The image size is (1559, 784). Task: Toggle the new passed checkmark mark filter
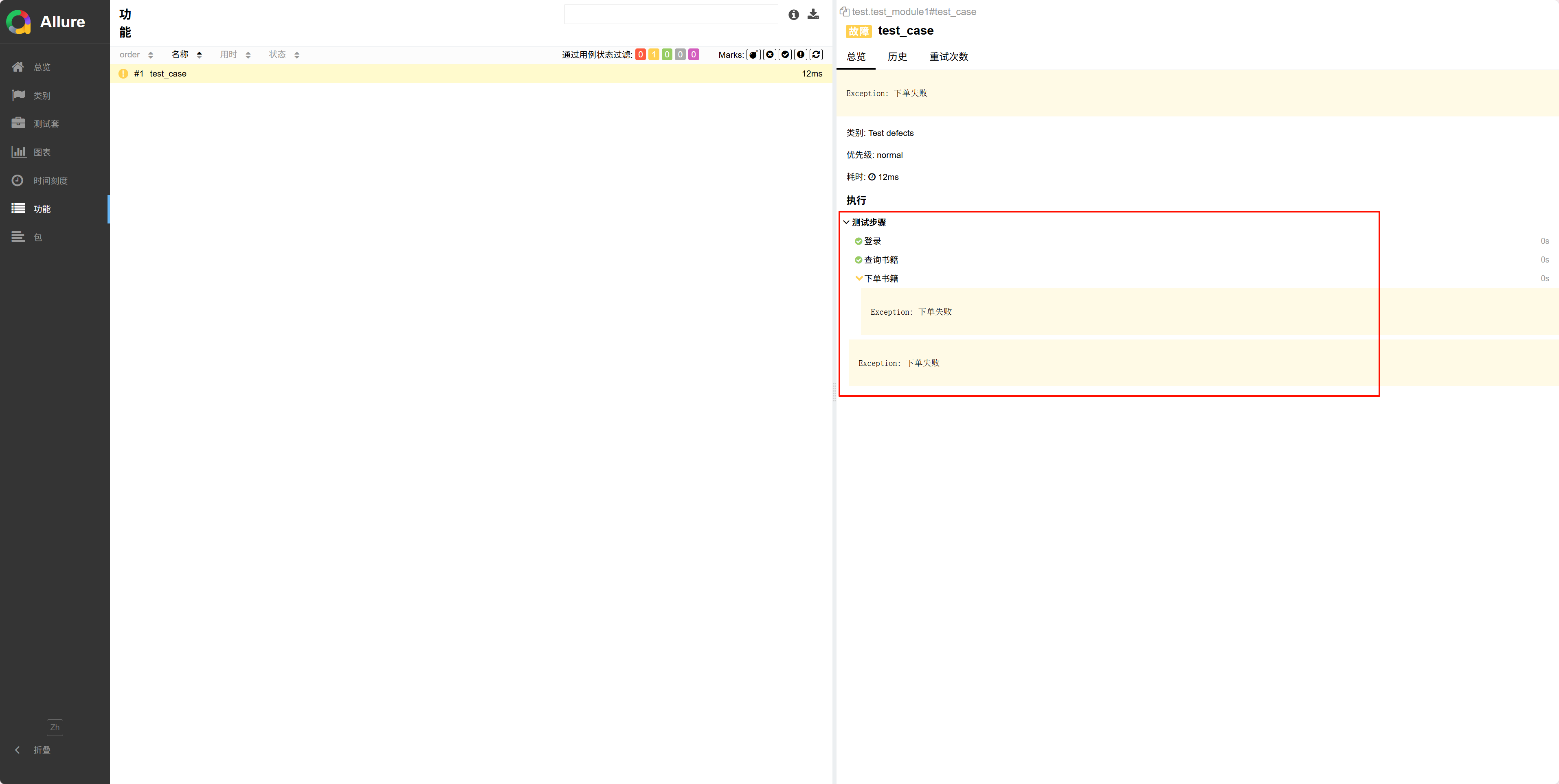pyautogui.click(x=786, y=55)
